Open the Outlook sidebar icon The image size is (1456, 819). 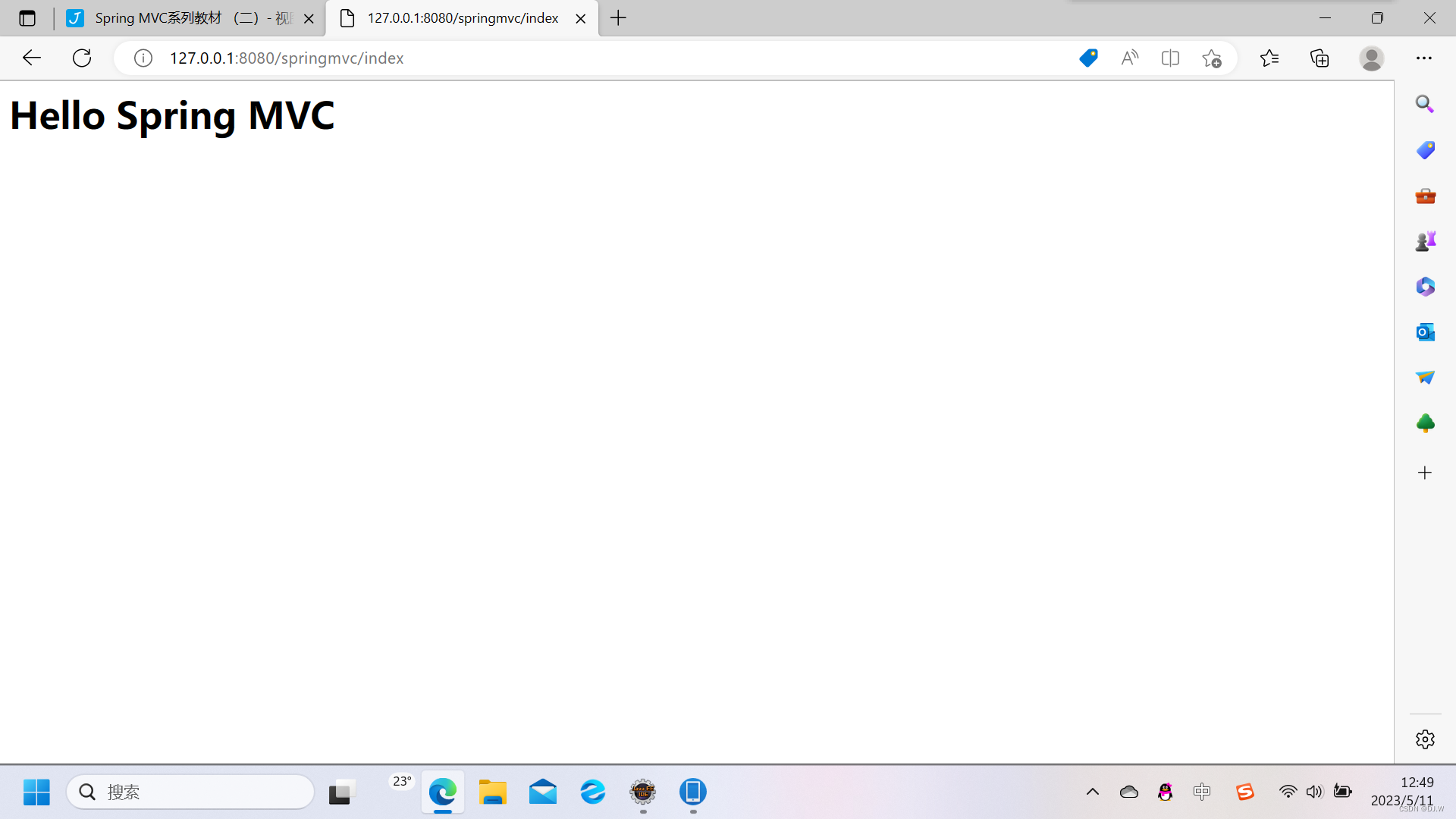click(1425, 332)
